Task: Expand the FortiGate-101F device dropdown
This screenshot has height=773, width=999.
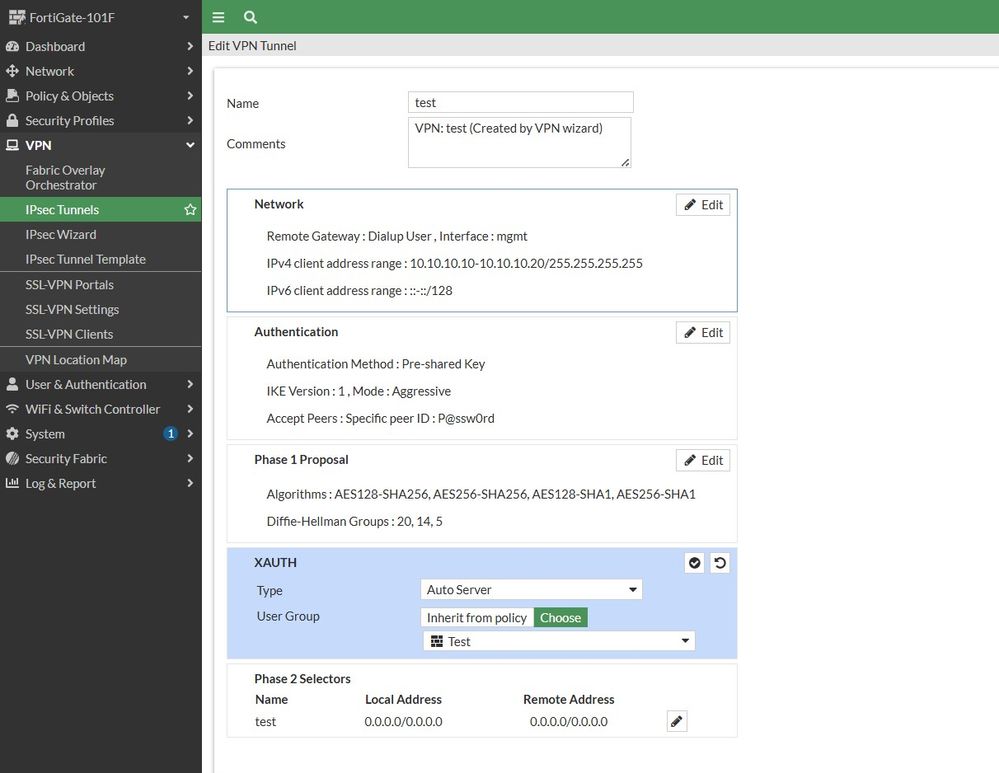Action: [x=185, y=18]
